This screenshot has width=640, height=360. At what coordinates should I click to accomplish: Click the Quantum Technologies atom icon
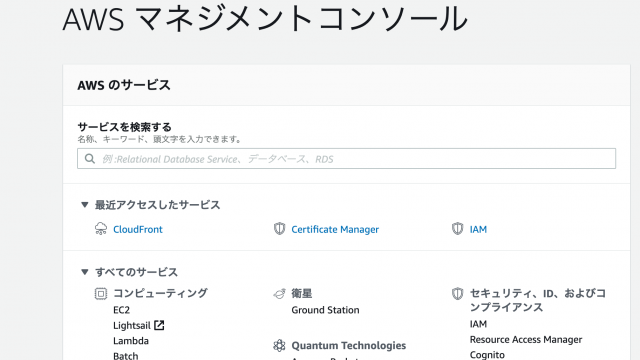click(x=279, y=345)
